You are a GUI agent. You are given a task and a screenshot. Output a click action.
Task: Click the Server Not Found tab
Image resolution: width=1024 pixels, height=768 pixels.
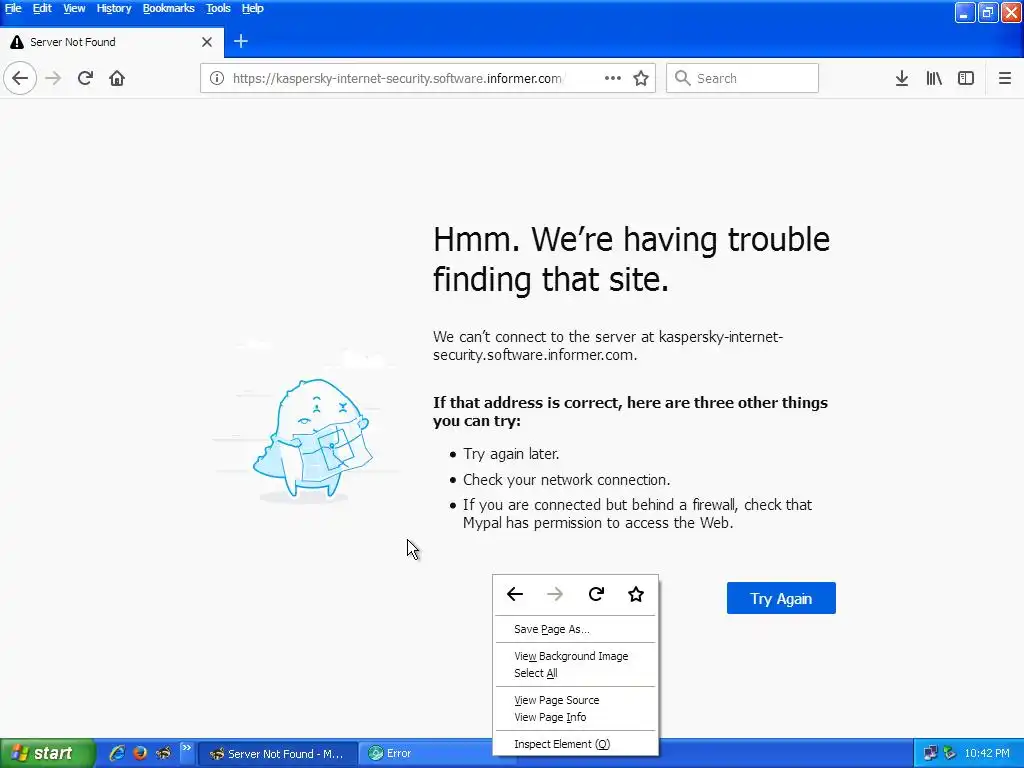click(112, 42)
